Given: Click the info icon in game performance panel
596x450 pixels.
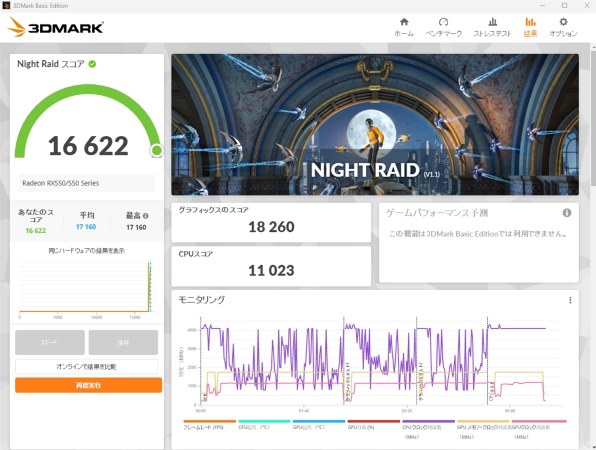Looking at the screenshot, I should pos(567,213).
